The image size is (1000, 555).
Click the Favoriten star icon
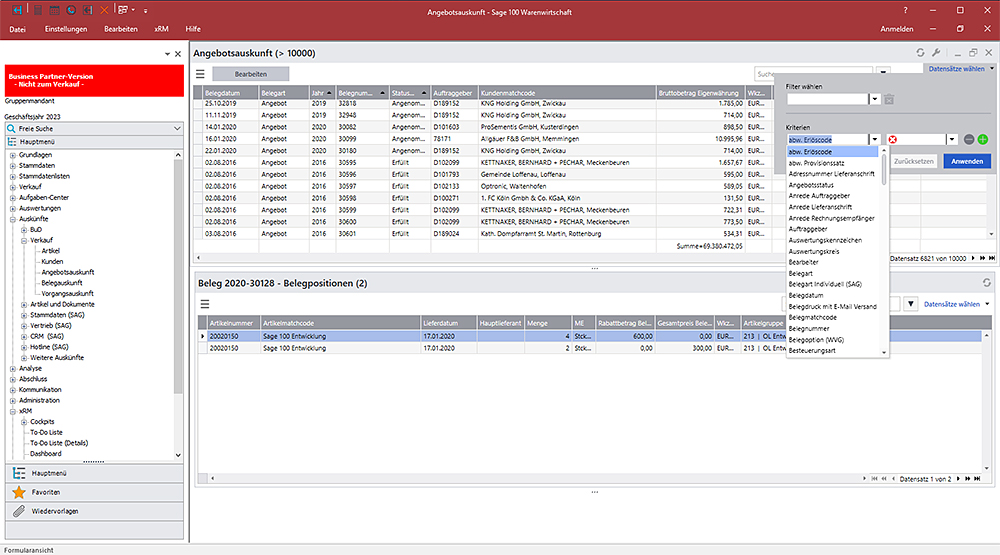click(x=19, y=492)
